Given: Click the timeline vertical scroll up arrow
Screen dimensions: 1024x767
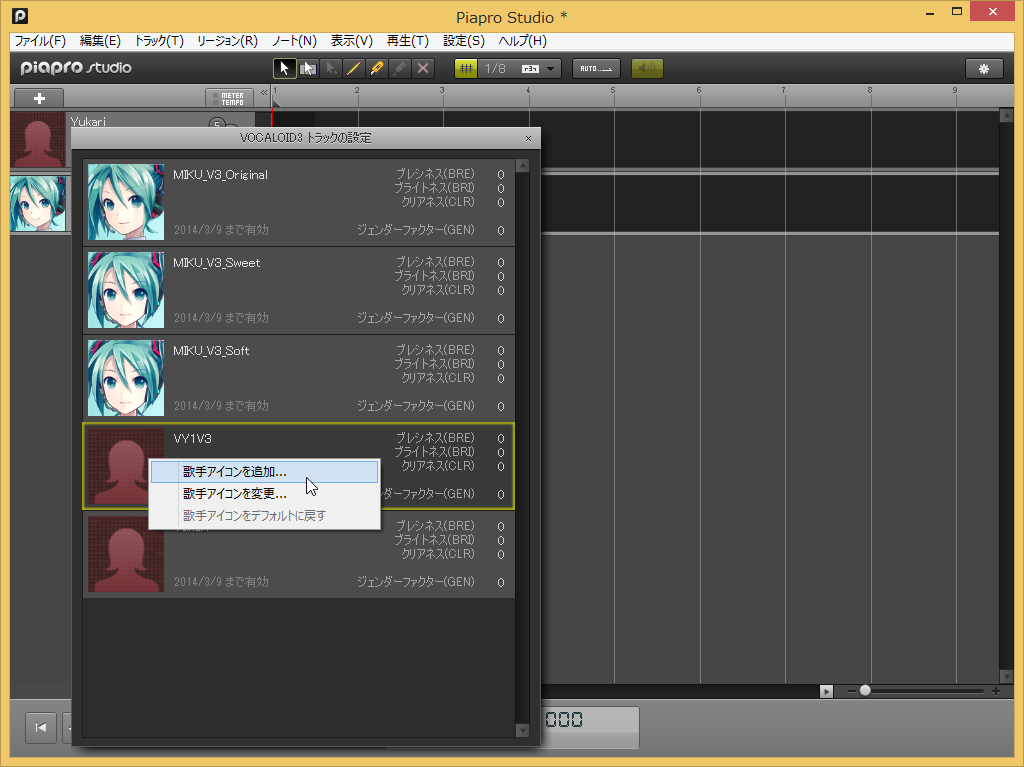Looking at the screenshot, I should tap(1006, 116).
